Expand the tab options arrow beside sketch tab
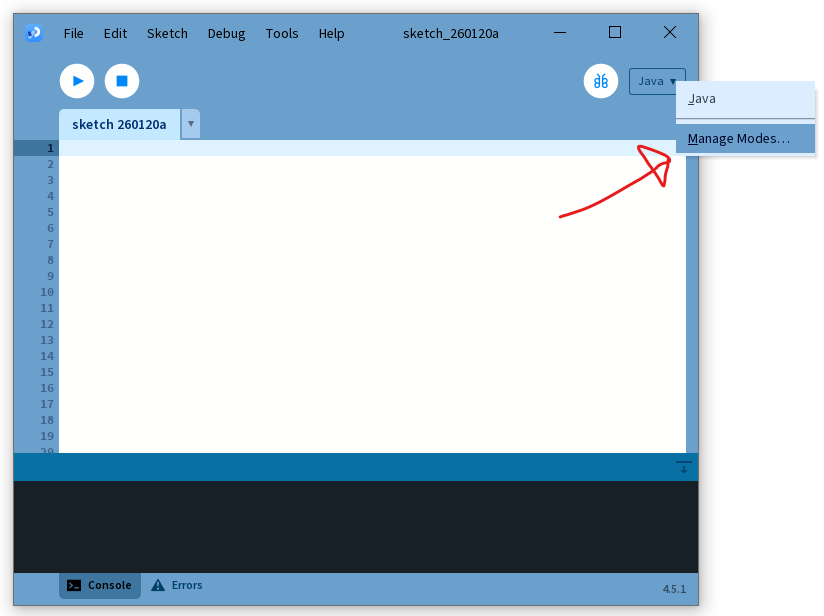824x616 pixels. tap(190, 124)
